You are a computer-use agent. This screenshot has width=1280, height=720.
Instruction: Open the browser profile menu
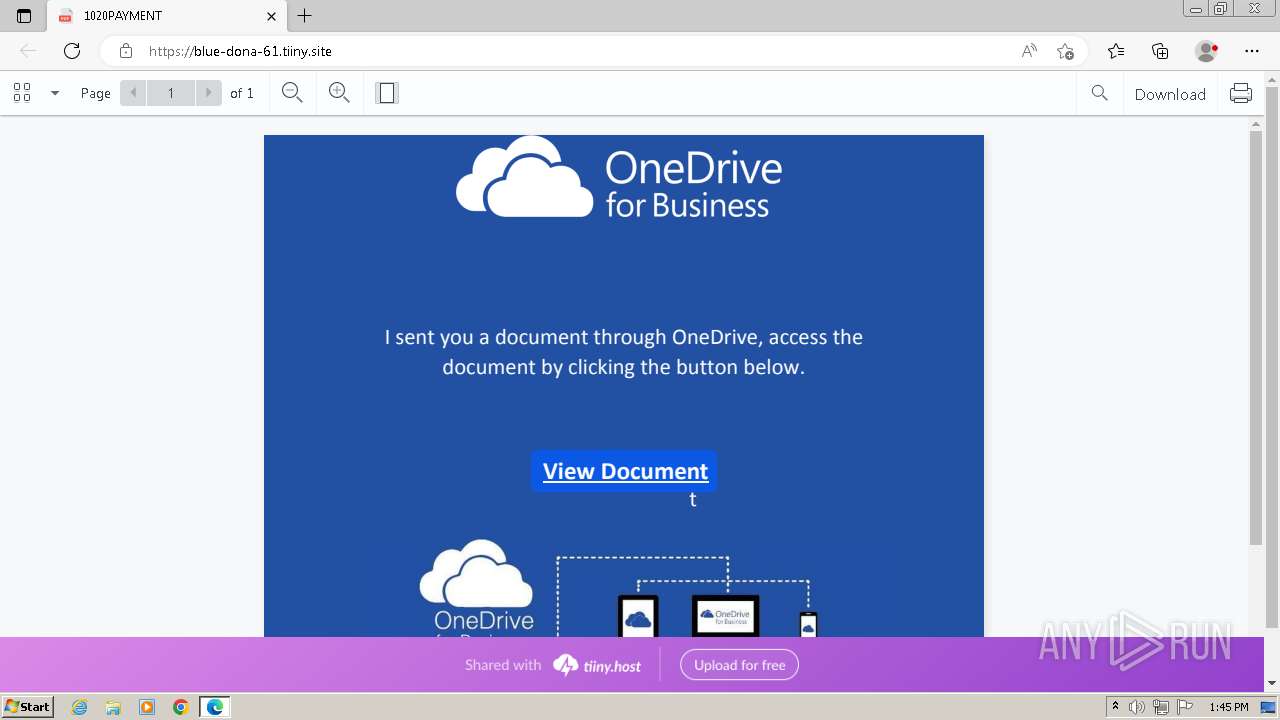point(1207,51)
